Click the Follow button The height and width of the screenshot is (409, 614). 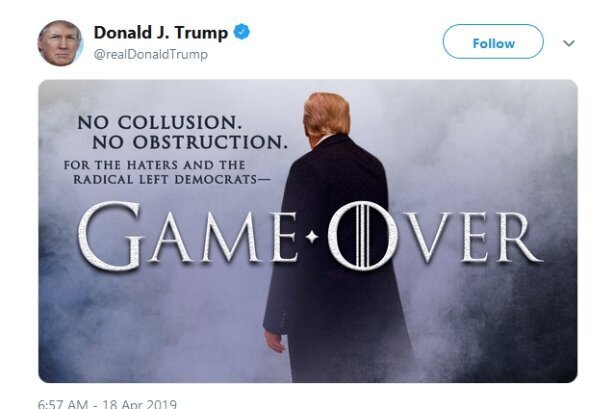pos(493,42)
